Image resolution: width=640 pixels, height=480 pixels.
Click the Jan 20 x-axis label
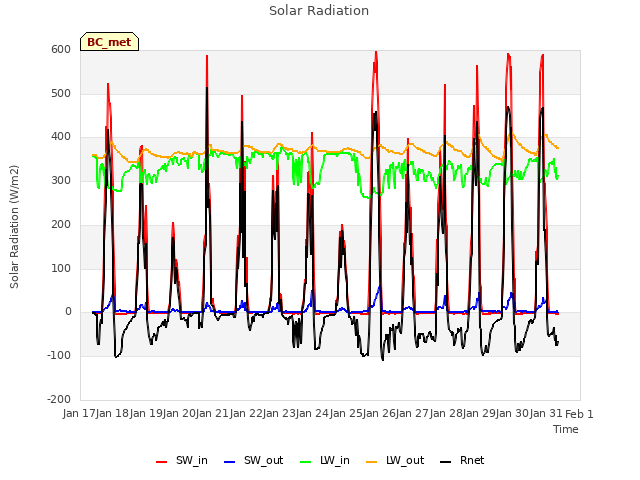[x=179, y=414]
